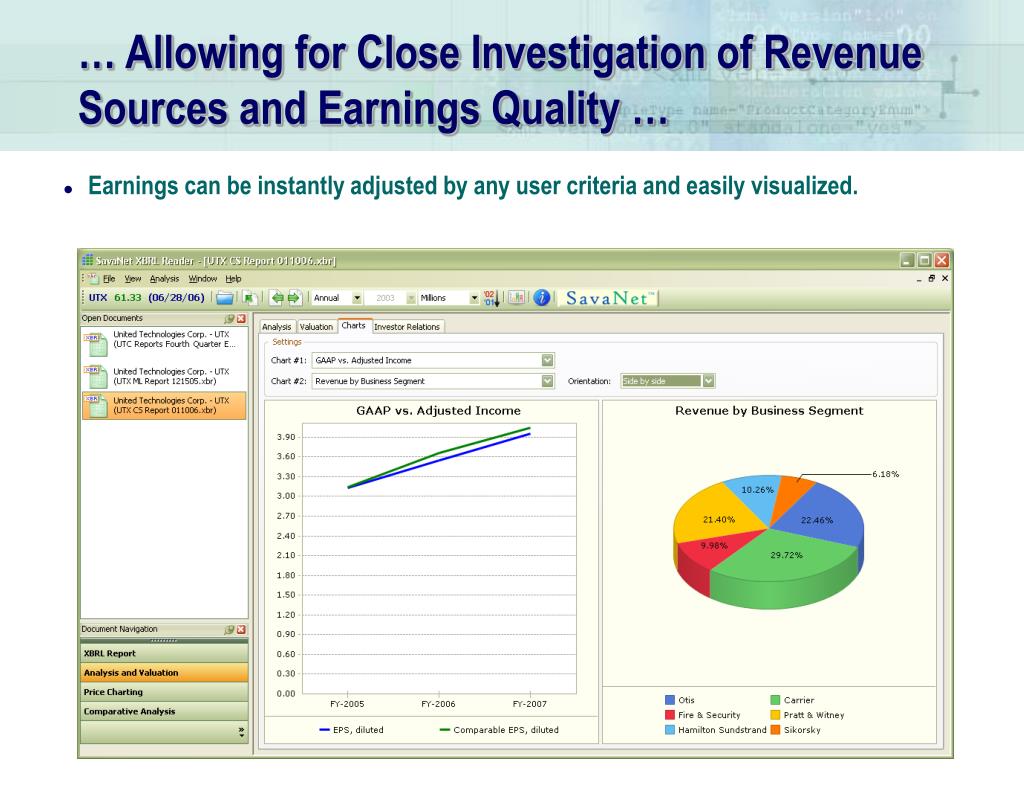Click the SavaNet app icon in title bar
The height and width of the screenshot is (791, 1024).
pyautogui.click(x=88, y=260)
